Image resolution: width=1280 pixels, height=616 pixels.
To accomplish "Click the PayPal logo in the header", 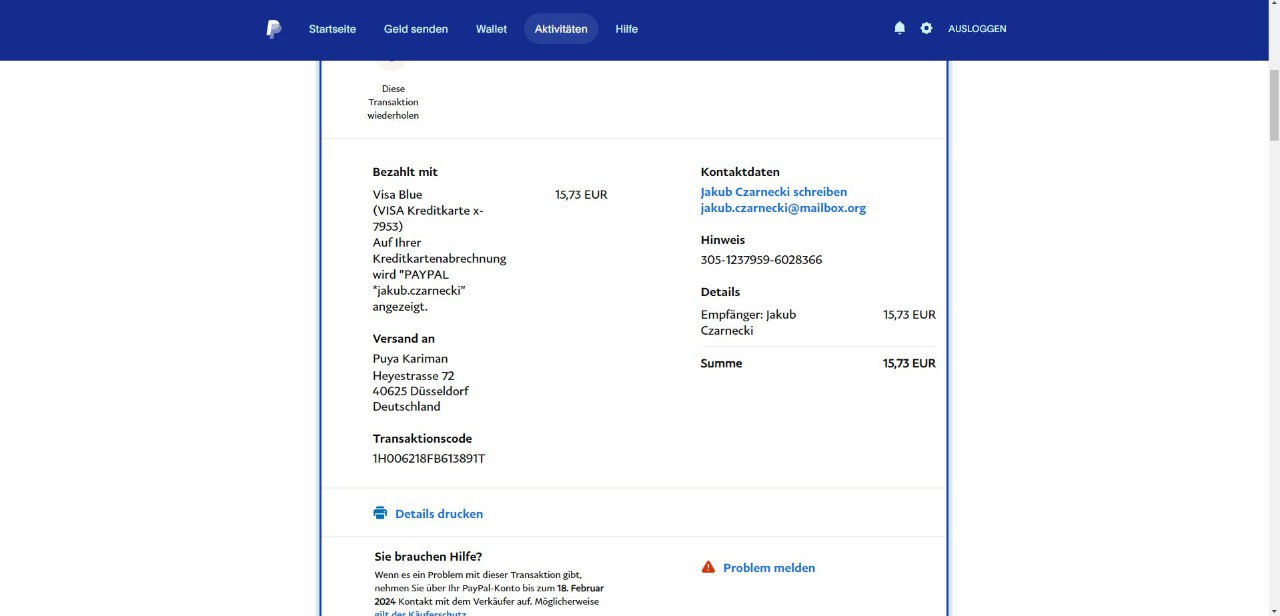I will (x=273, y=29).
